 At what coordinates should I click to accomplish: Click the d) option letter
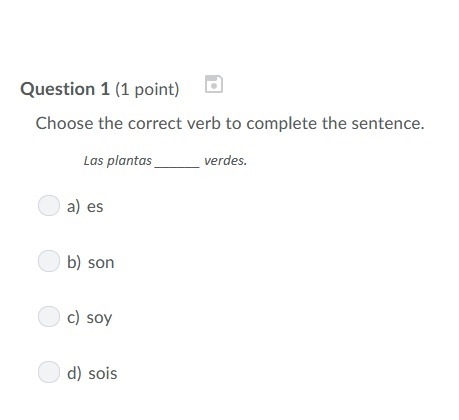74,373
